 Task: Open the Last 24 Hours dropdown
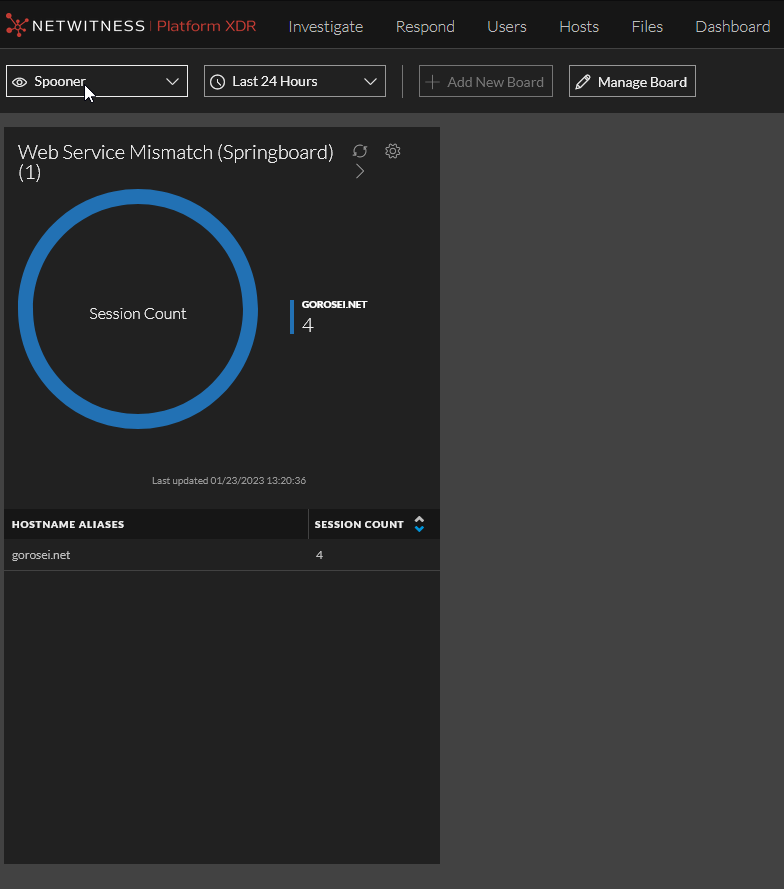tap(370, 82)
